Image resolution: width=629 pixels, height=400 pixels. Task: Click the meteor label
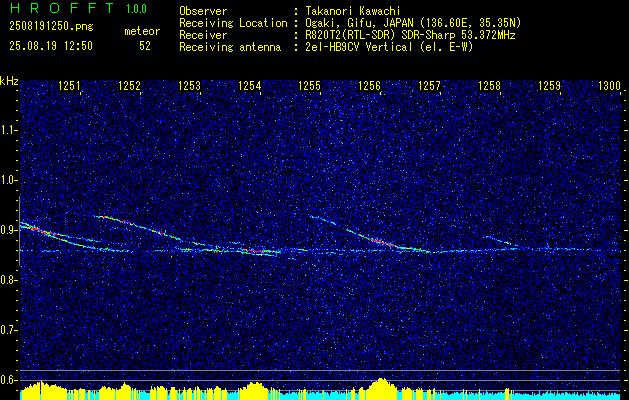click(142, 31)
